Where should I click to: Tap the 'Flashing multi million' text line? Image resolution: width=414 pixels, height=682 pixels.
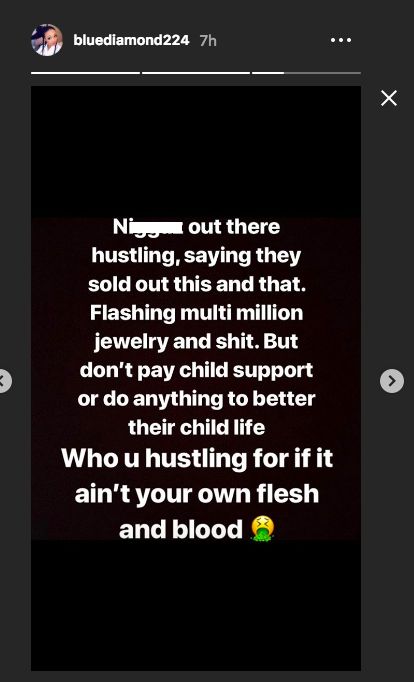(197, 313)
